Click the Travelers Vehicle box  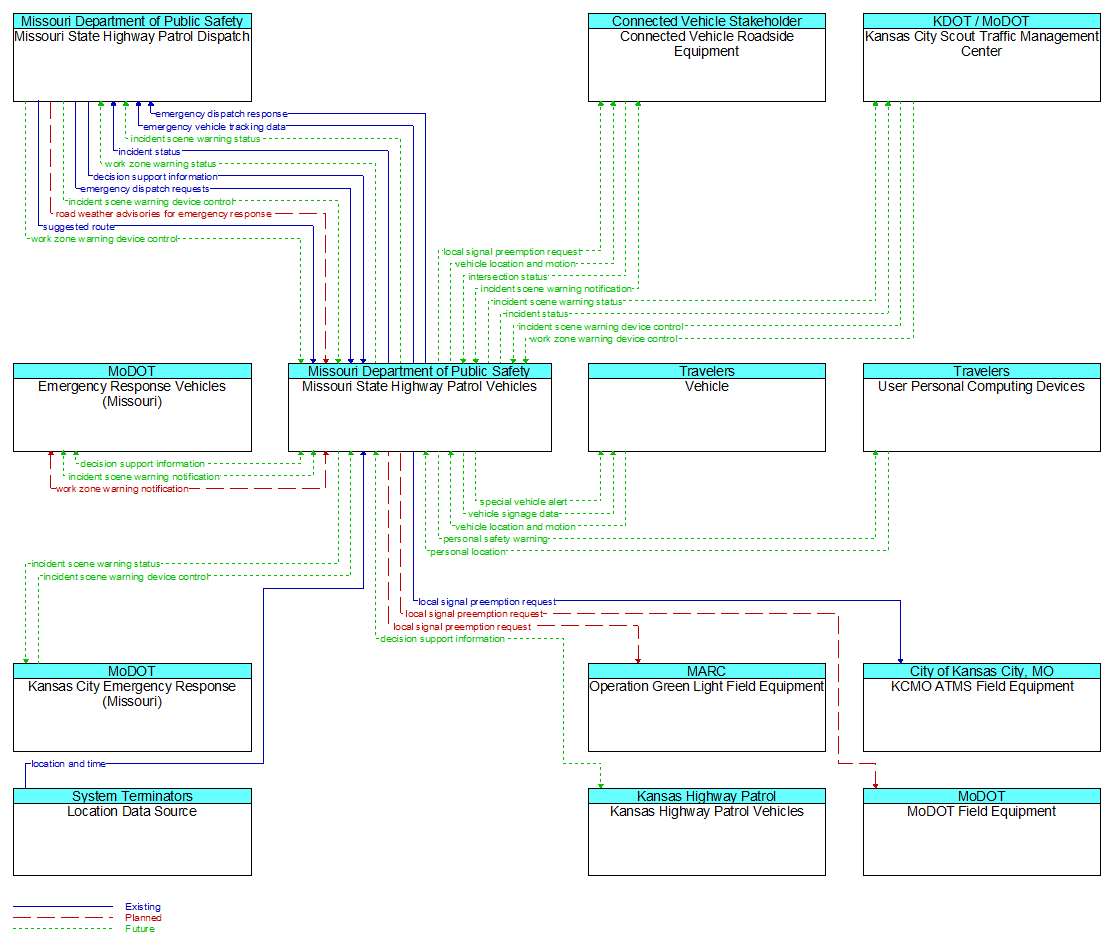point(706,407)
